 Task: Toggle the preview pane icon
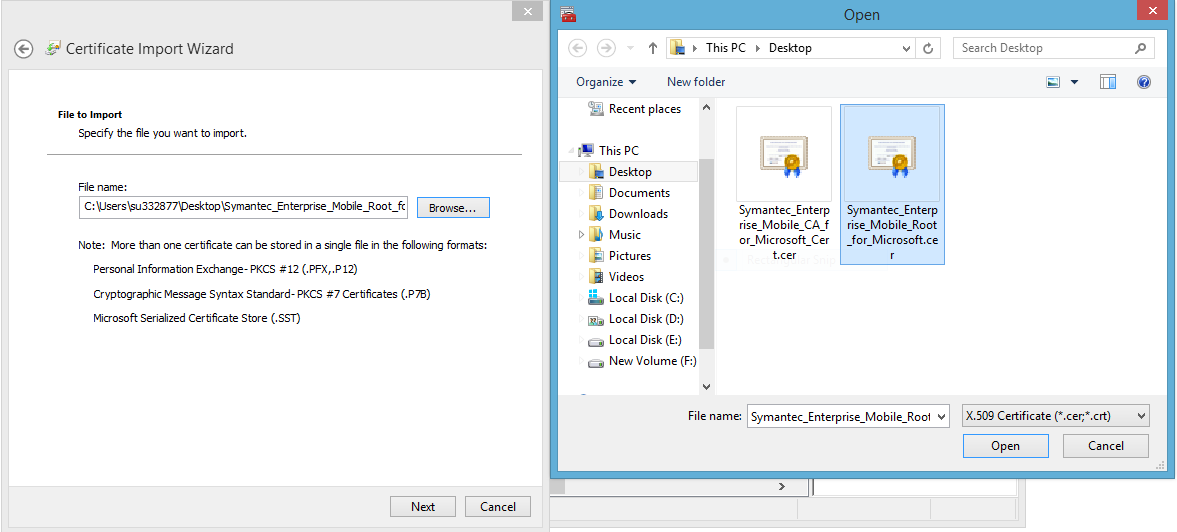(1108, 82)
